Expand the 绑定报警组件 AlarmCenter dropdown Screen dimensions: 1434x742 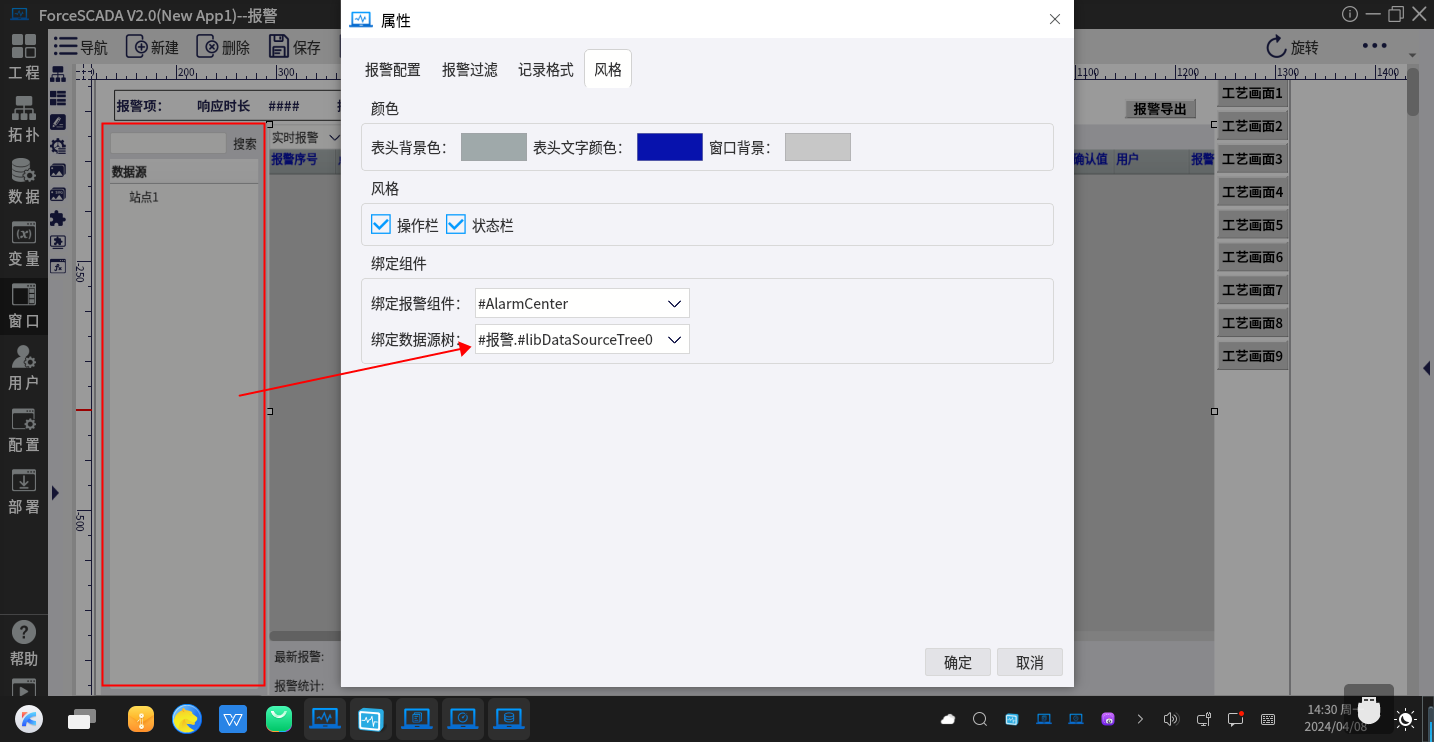pyautogui.click(x=675, y=303)
